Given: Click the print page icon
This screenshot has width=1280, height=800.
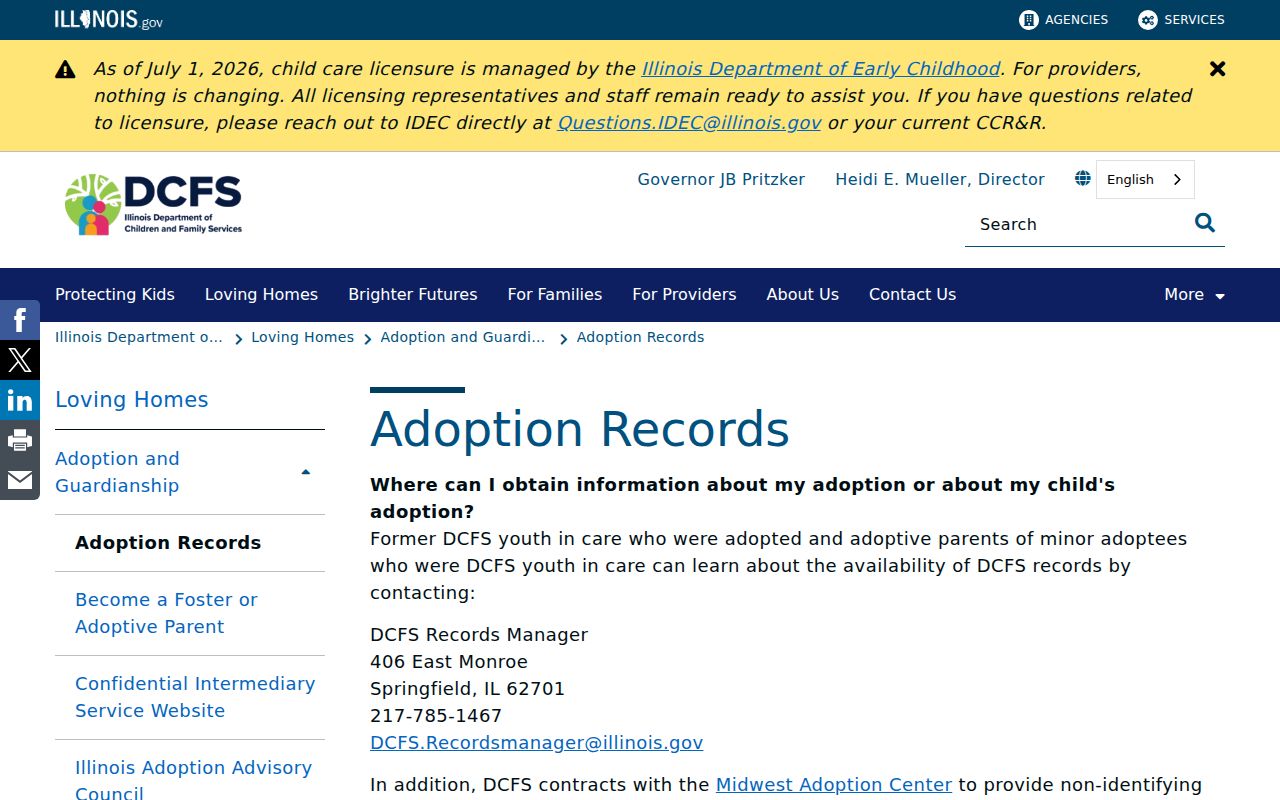Looking at the screenshot, I should point(20,440).
